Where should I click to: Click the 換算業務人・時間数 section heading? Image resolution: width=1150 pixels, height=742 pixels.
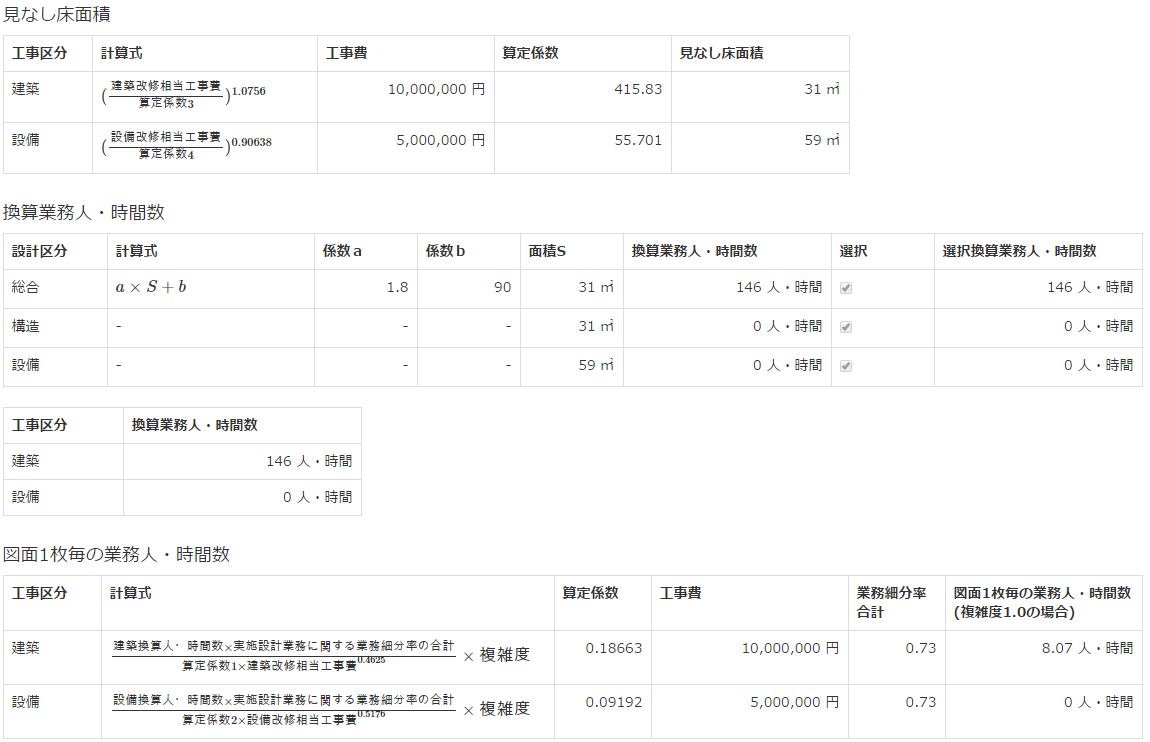[84, 213]
